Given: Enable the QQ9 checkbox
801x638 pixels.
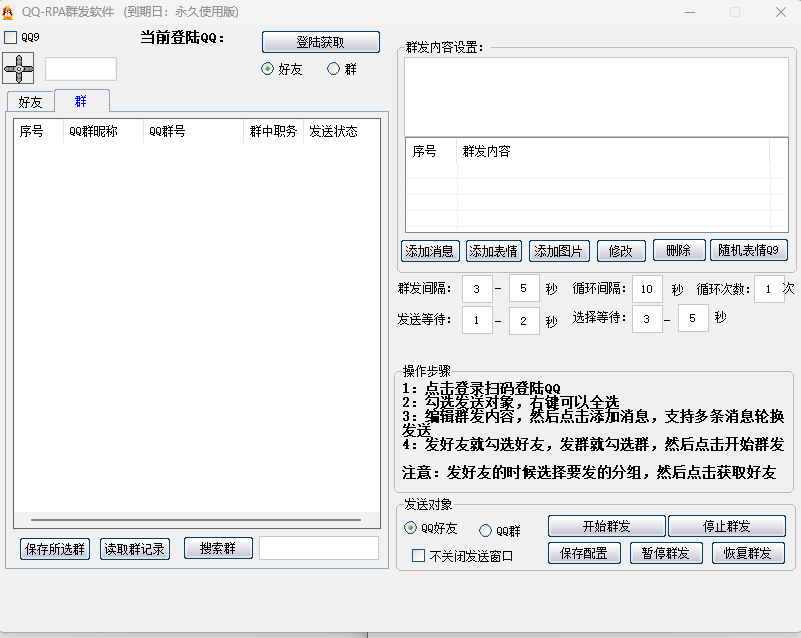Looking at the screenshot, I should [11, 36].
